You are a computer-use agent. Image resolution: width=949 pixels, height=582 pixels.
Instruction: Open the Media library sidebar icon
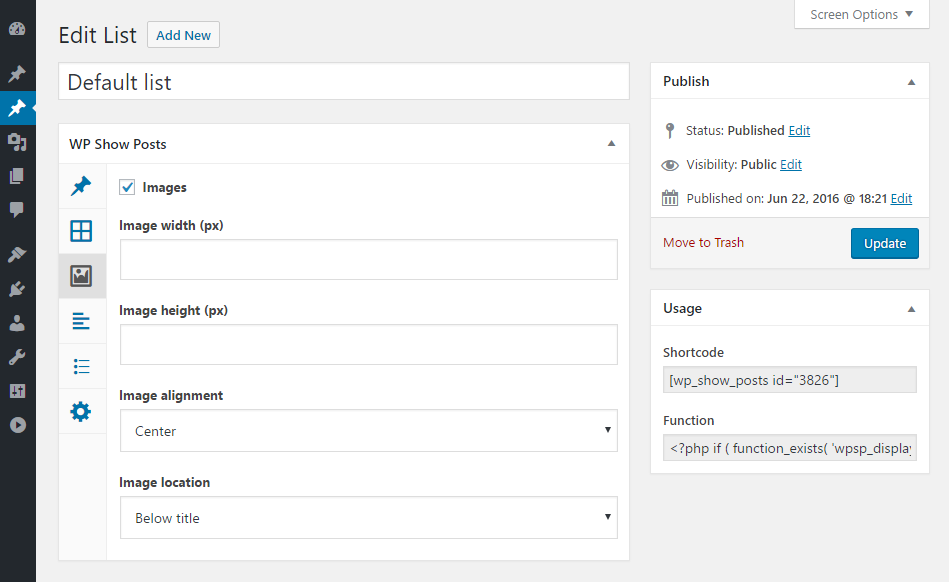(x=17, y=142)
